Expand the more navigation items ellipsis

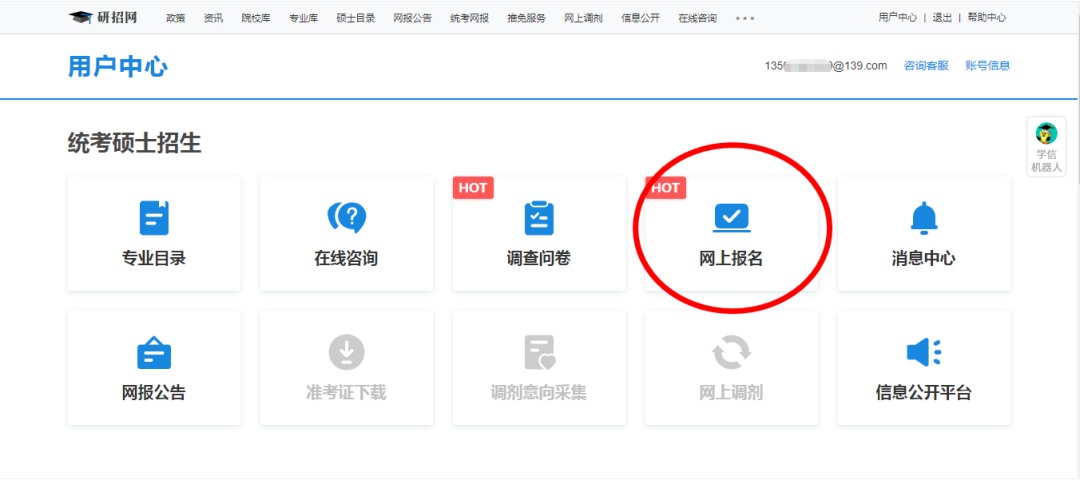[745, 18]
